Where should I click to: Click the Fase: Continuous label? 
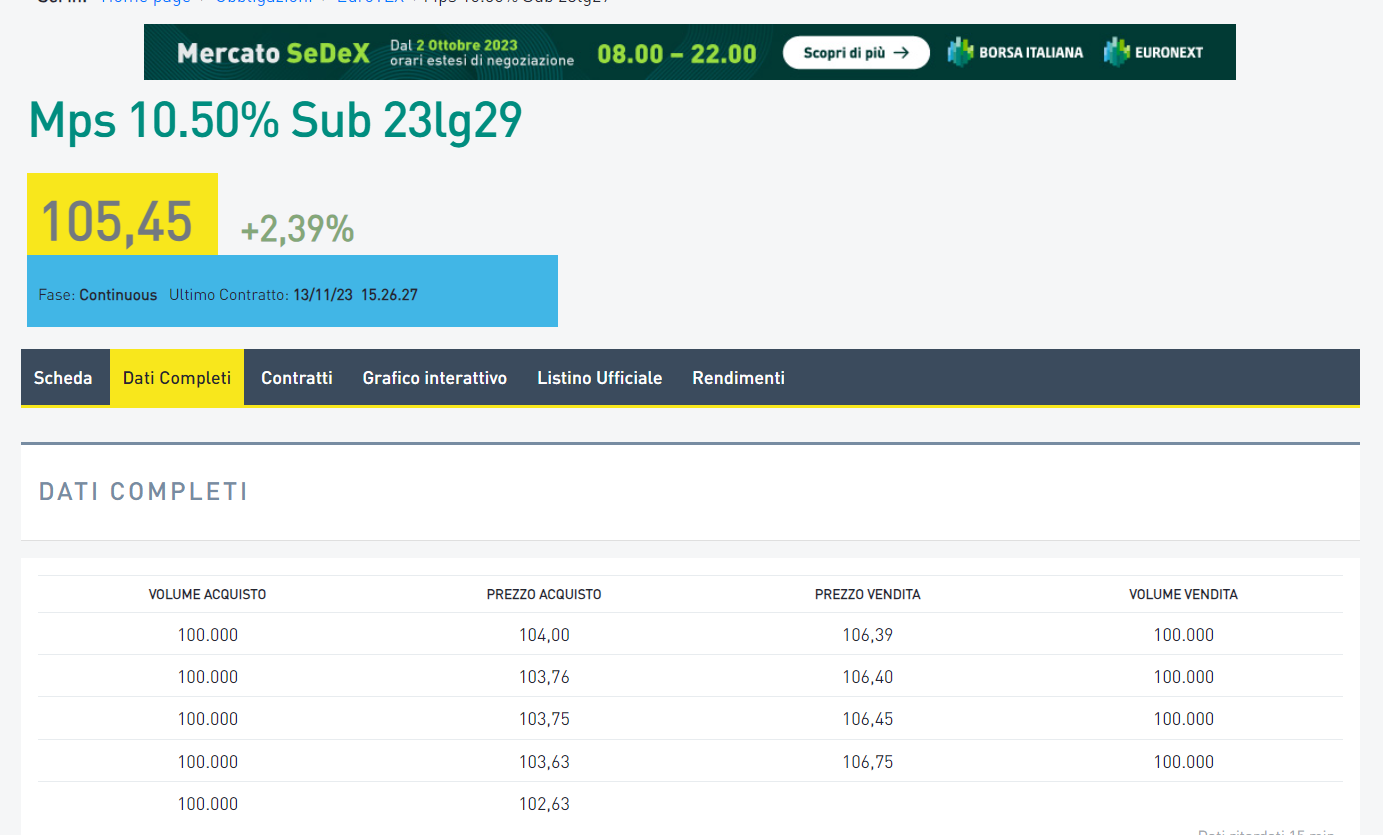point(98,295)
